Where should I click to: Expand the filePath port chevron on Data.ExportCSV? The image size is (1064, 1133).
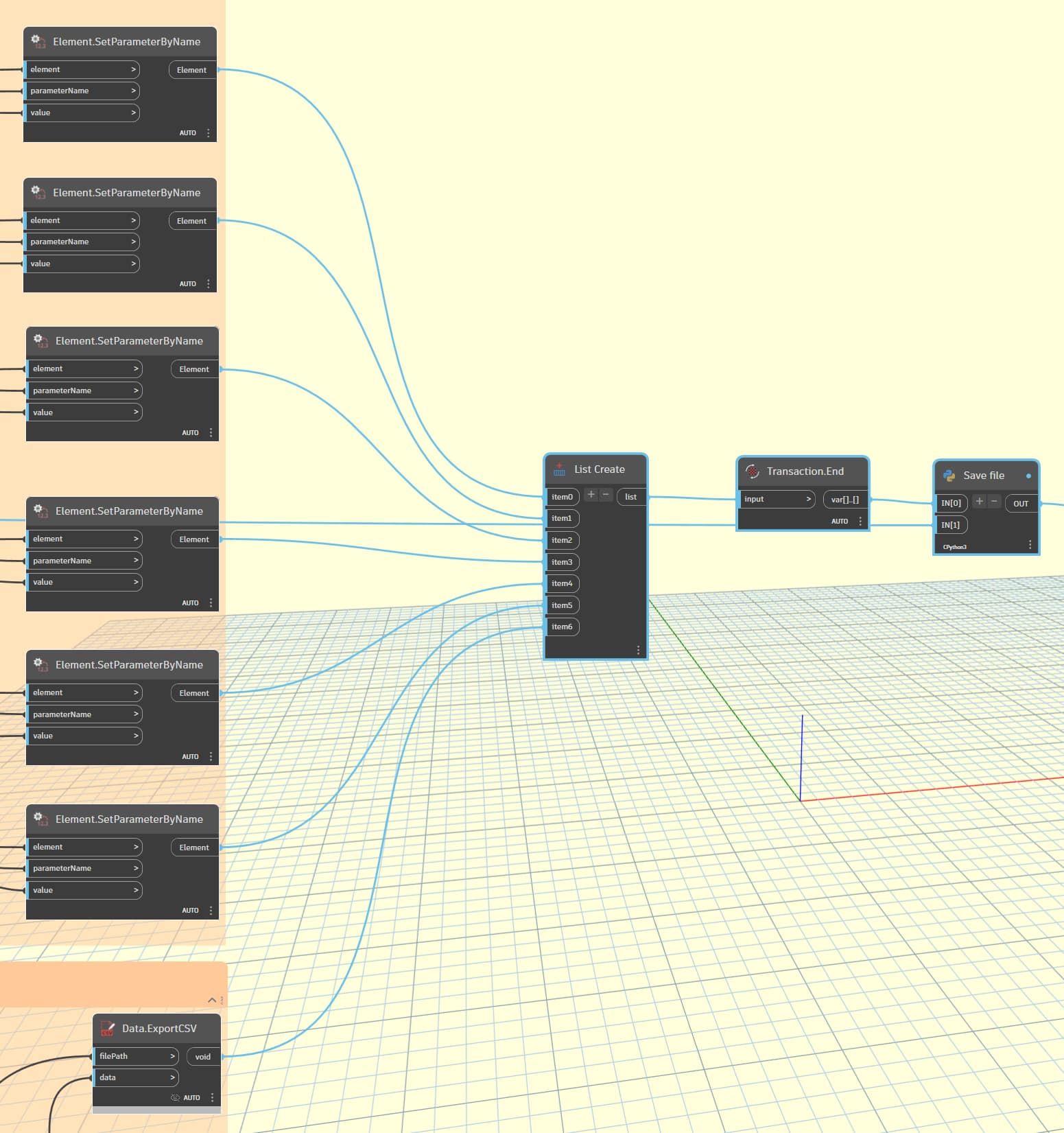coord(173,1056)
